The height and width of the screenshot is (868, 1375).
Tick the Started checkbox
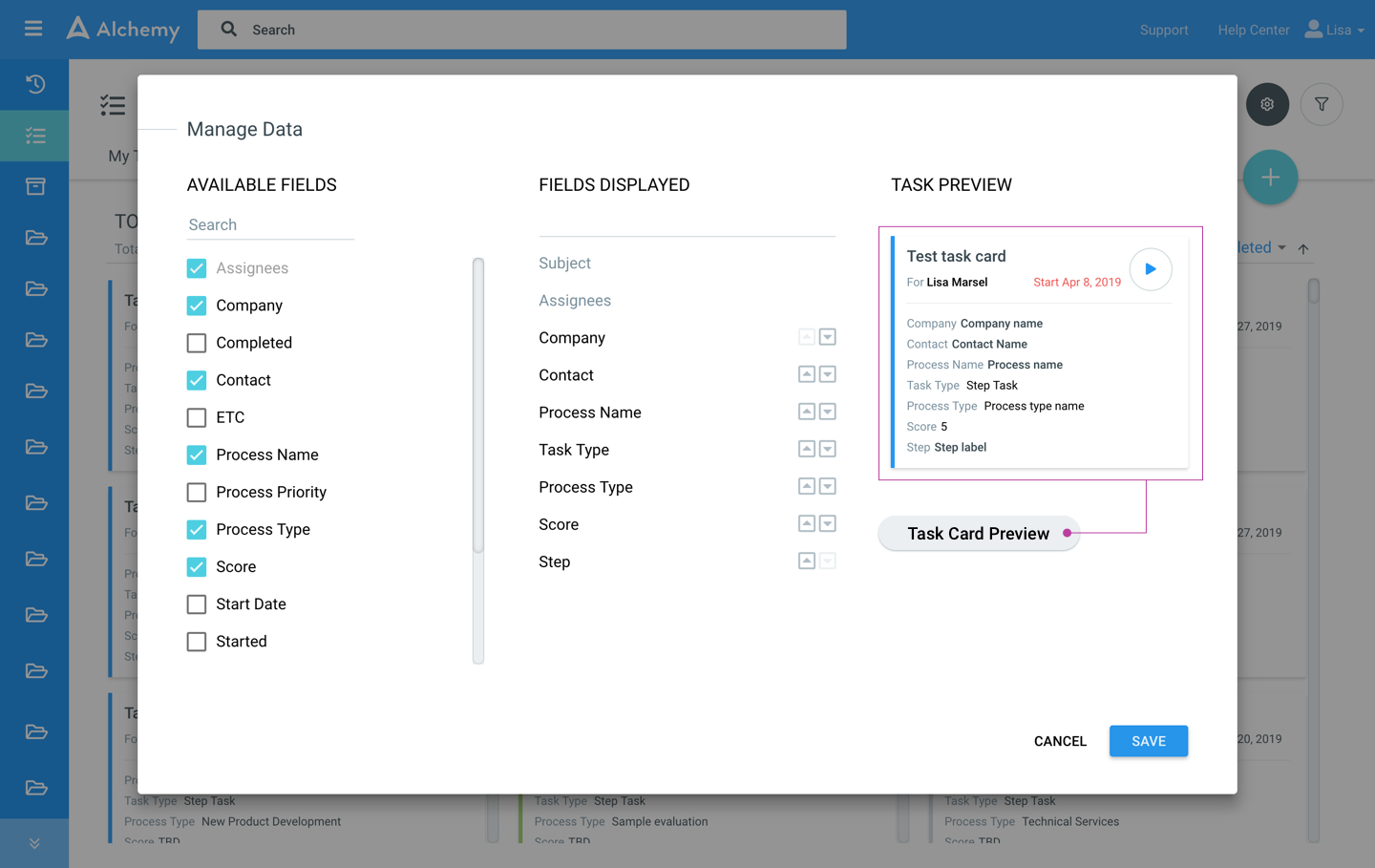click(197, 641)
